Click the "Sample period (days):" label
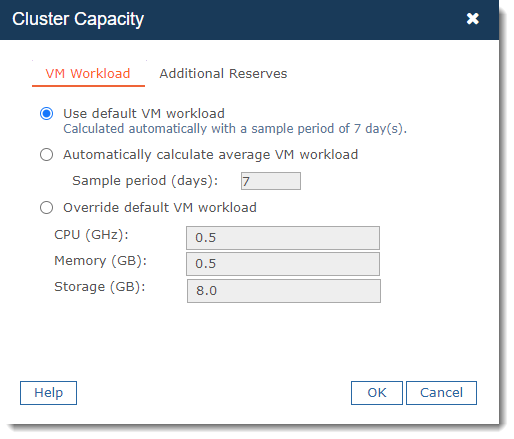The image size is (514, 439). click(145, 181)
